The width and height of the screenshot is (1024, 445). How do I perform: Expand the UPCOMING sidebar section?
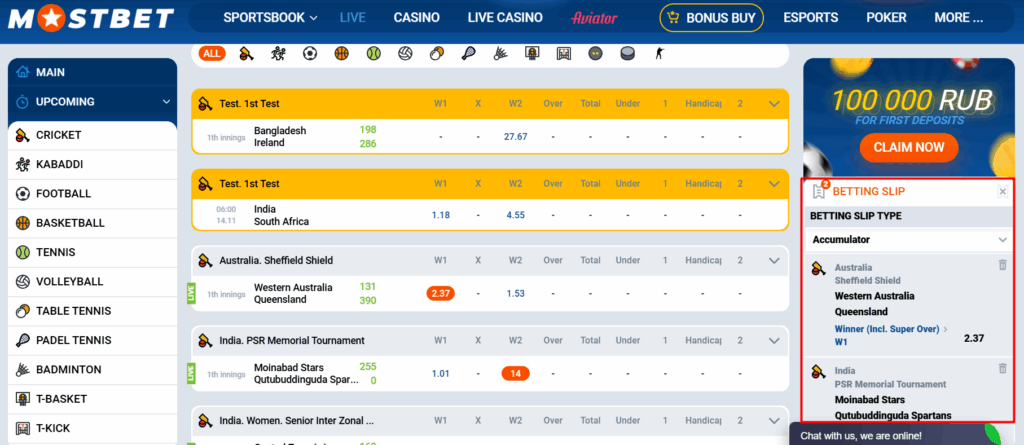point(167,102)
